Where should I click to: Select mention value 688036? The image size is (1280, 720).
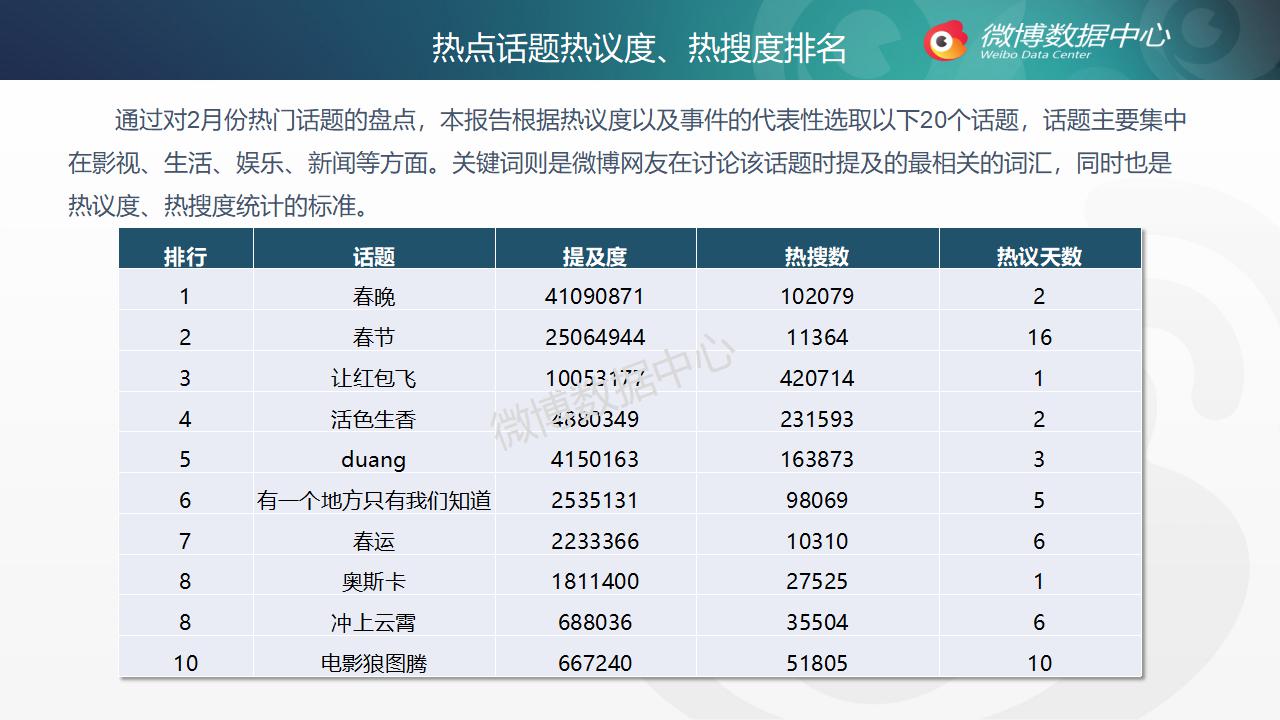(x=595, y=623)
